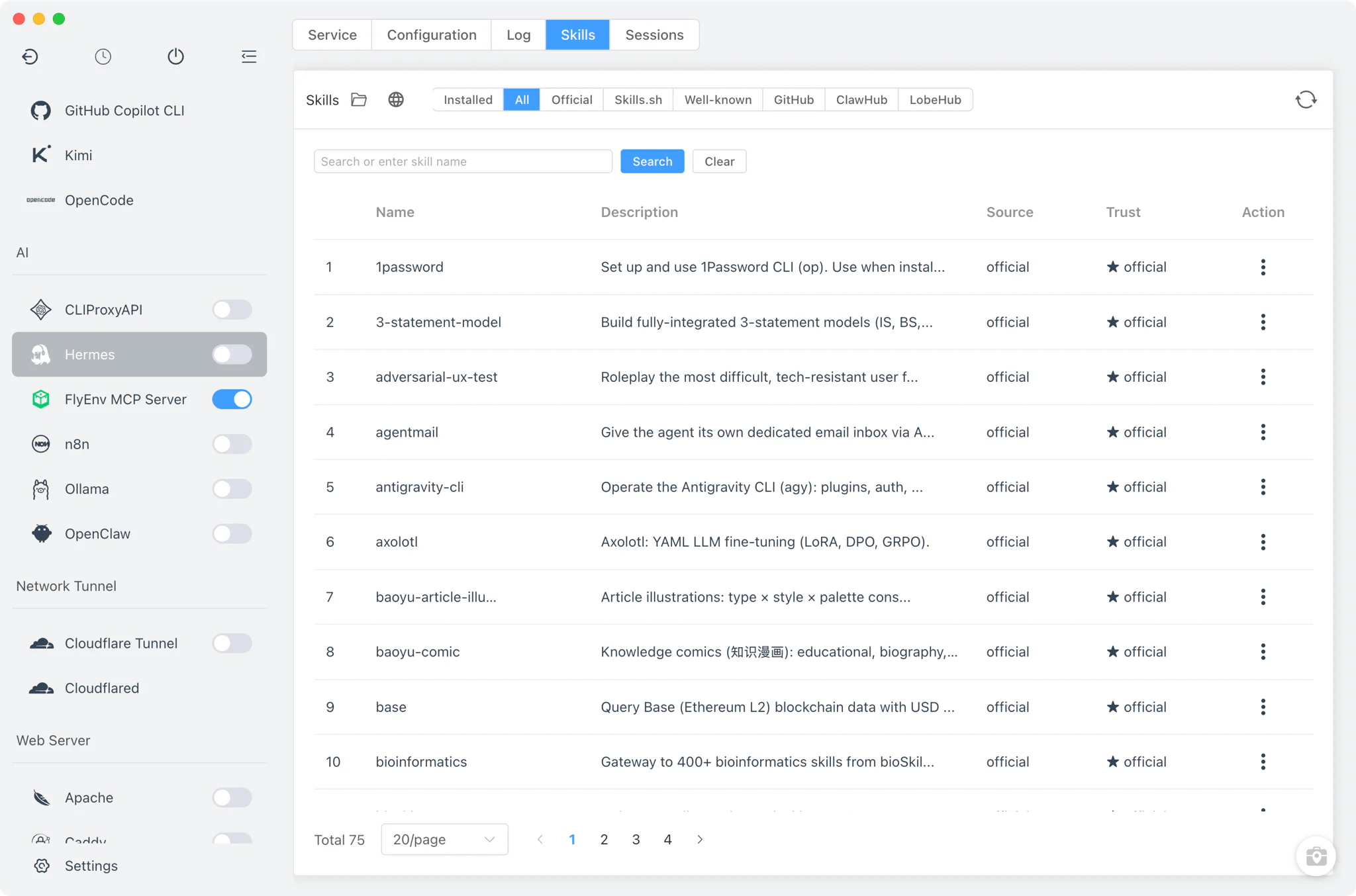Filter skills by Official source
Screen dimensions: 1356x896
point(571,100)
